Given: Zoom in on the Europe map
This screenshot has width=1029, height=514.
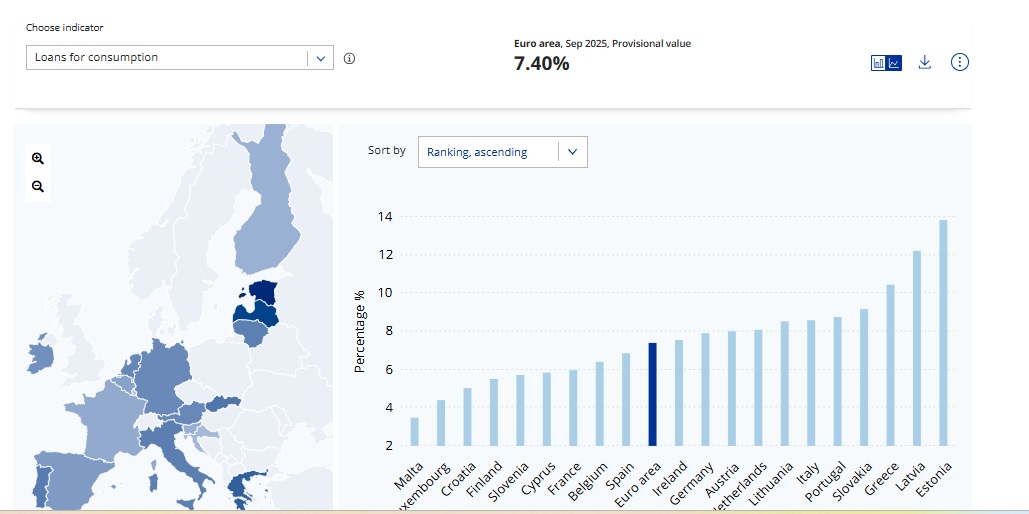Looking at the screenshot, I should [x=38, y=158].
